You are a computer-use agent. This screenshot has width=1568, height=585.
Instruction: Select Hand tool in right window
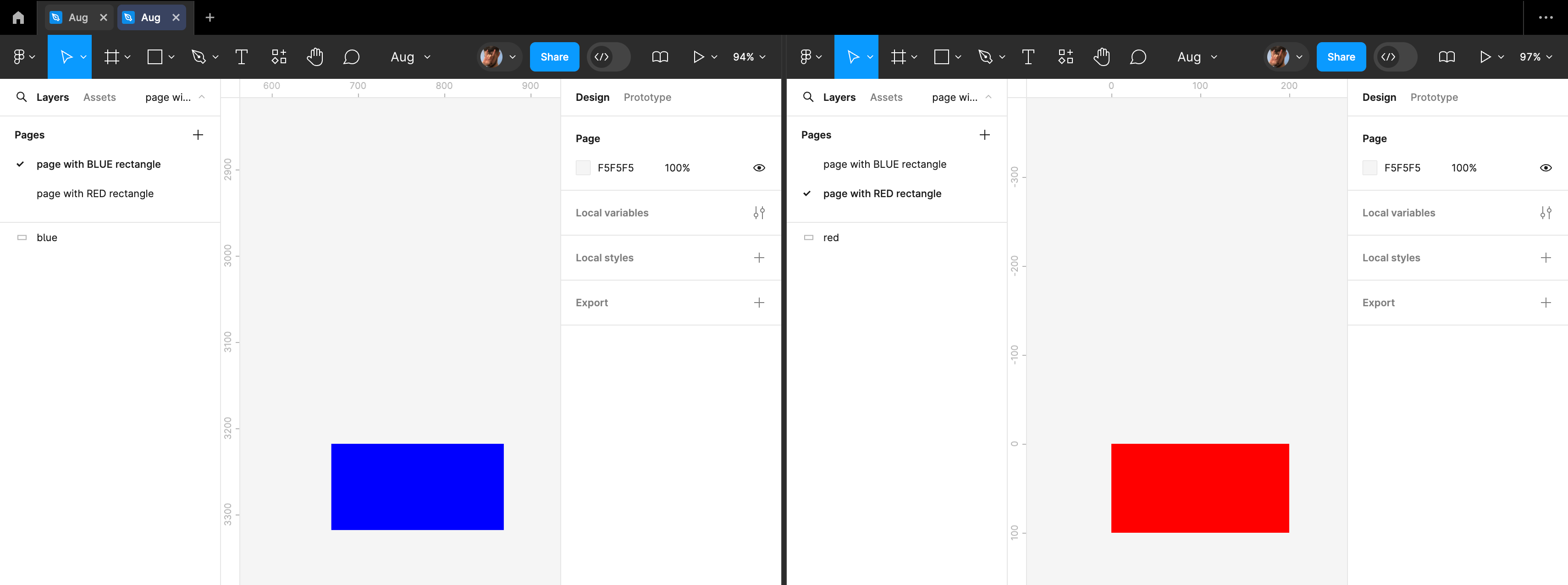pos(1101,56)
